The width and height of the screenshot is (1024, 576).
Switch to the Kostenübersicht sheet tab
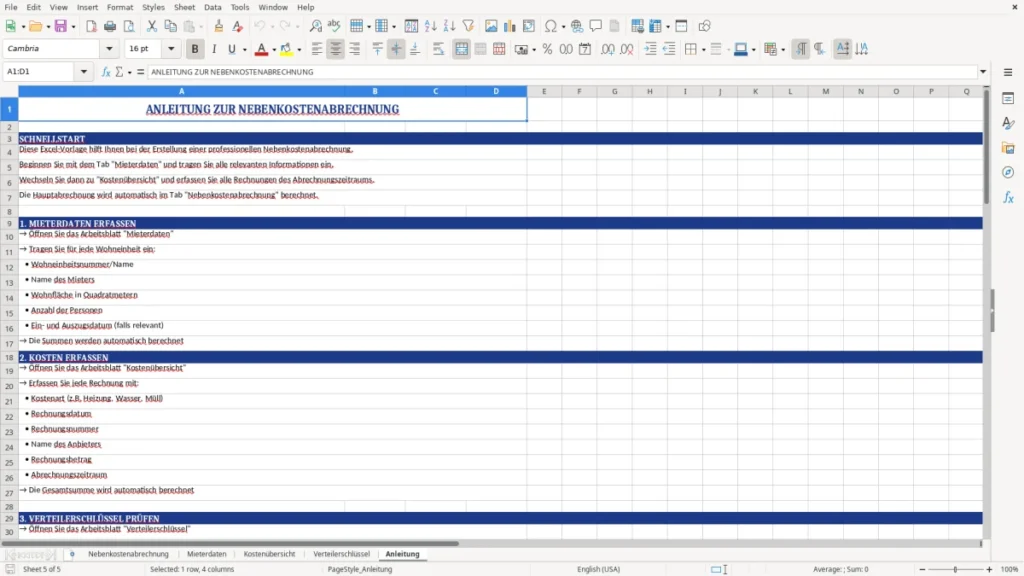(x=269, y=554)
